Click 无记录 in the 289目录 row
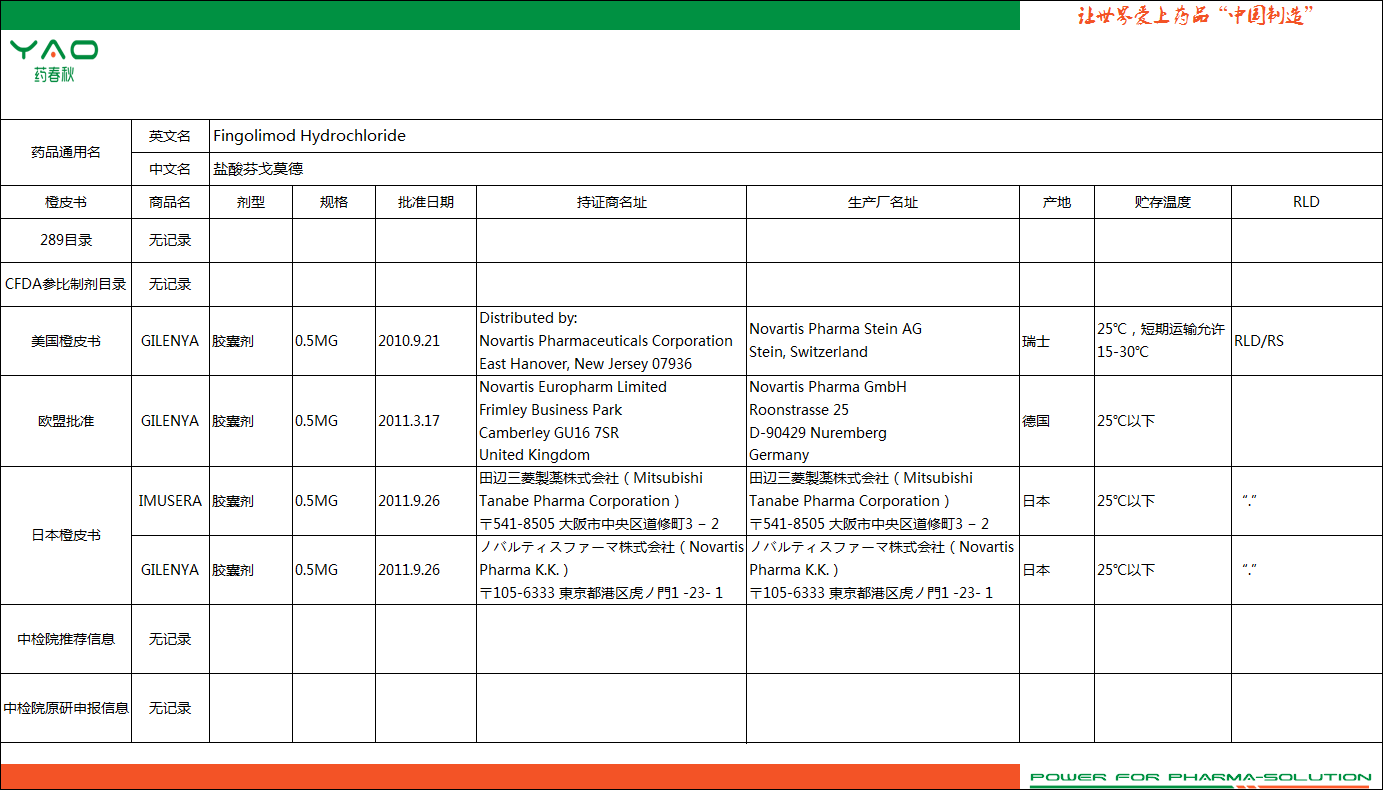Viewport: 1384px width, 811px height. [x=170, y=241]
